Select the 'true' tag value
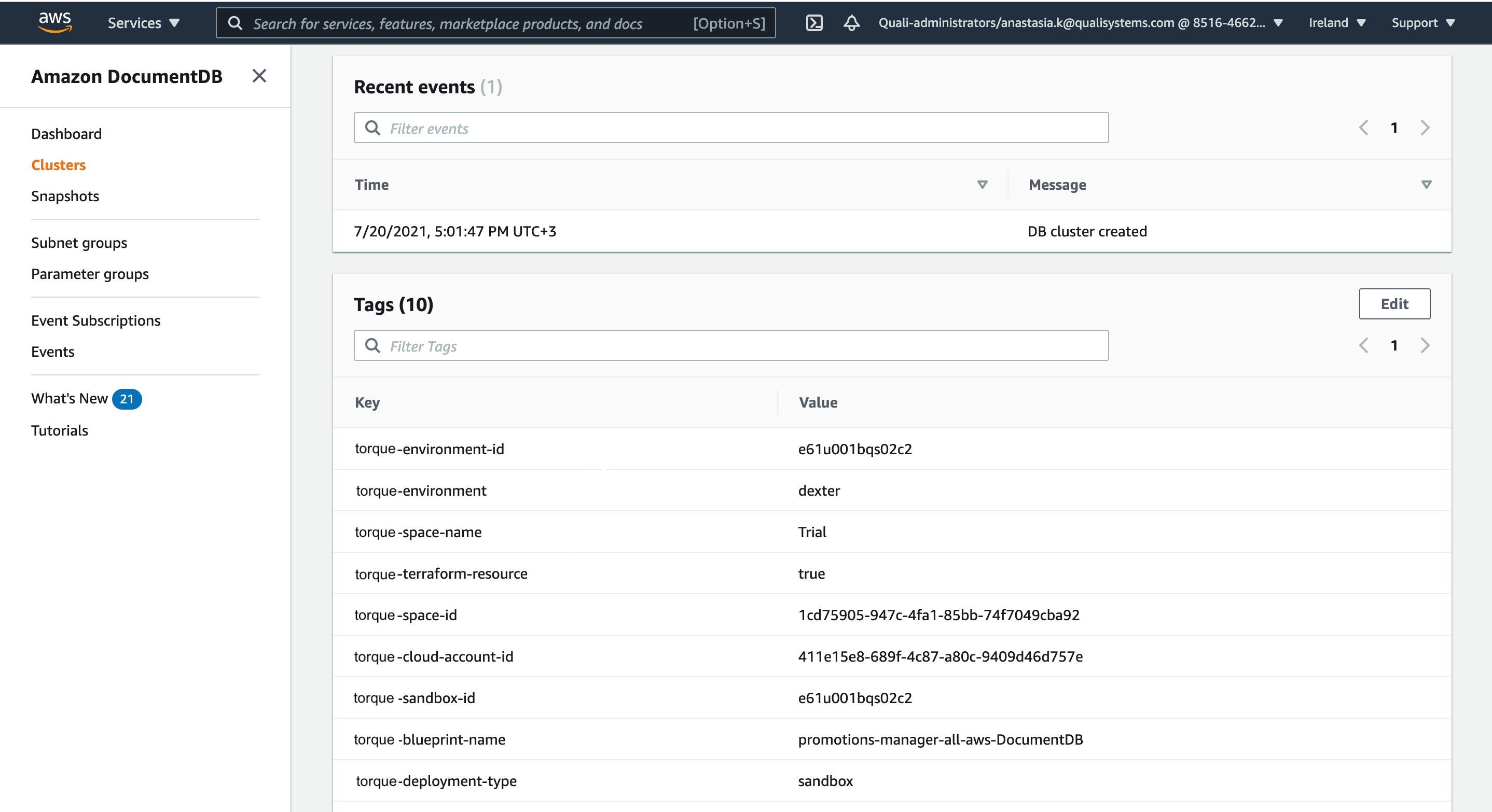1492x812 pixels. click(811, 573)
